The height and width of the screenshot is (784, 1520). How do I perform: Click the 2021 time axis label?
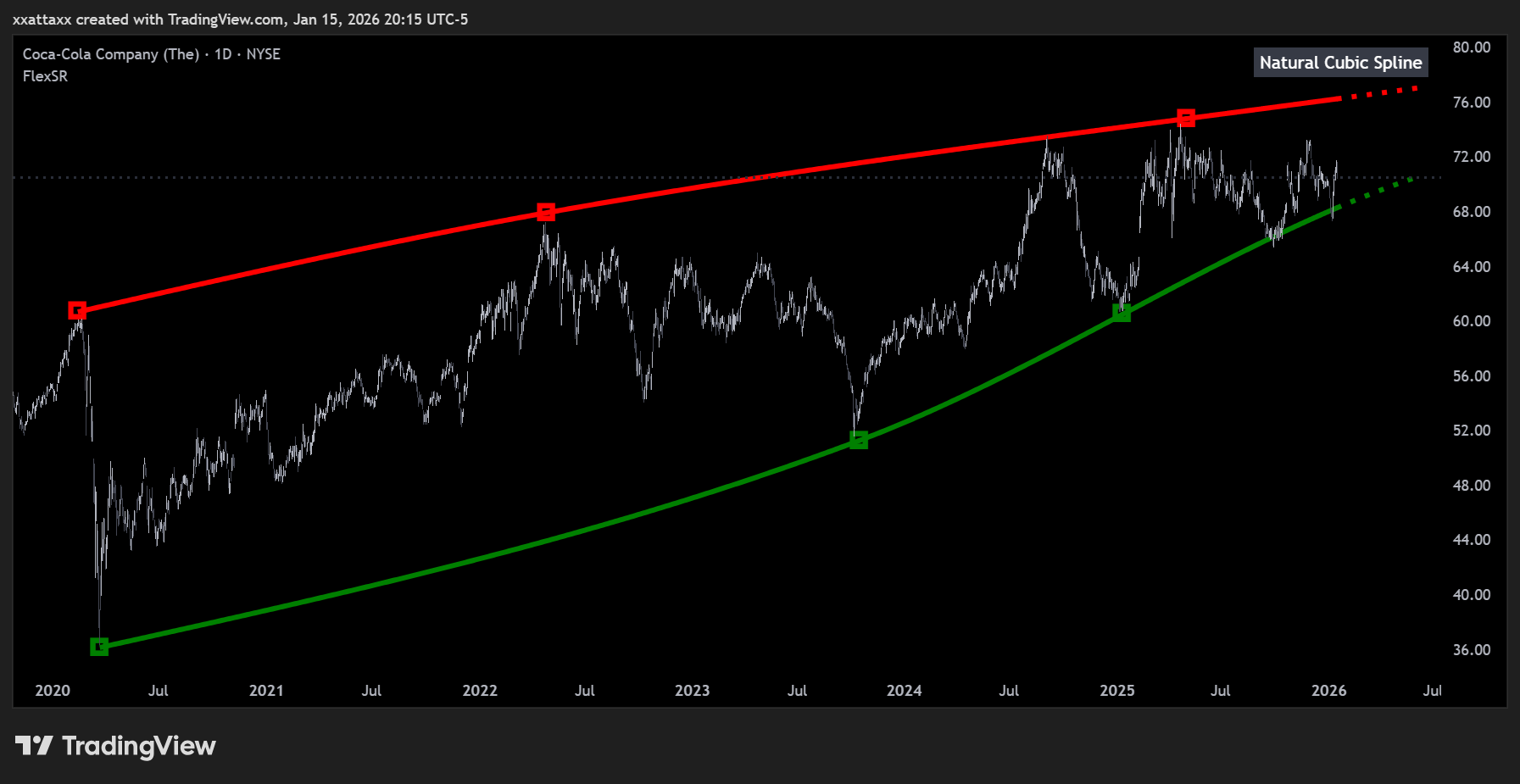[266, 691]
